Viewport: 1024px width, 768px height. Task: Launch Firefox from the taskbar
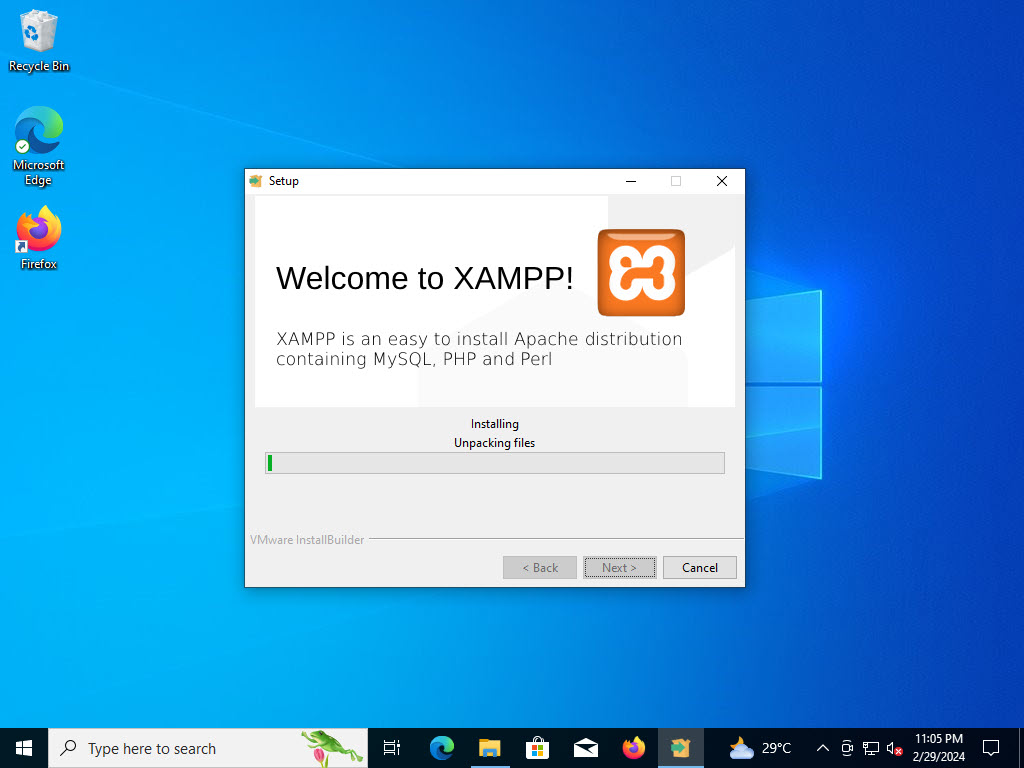[x=633, y=747]
